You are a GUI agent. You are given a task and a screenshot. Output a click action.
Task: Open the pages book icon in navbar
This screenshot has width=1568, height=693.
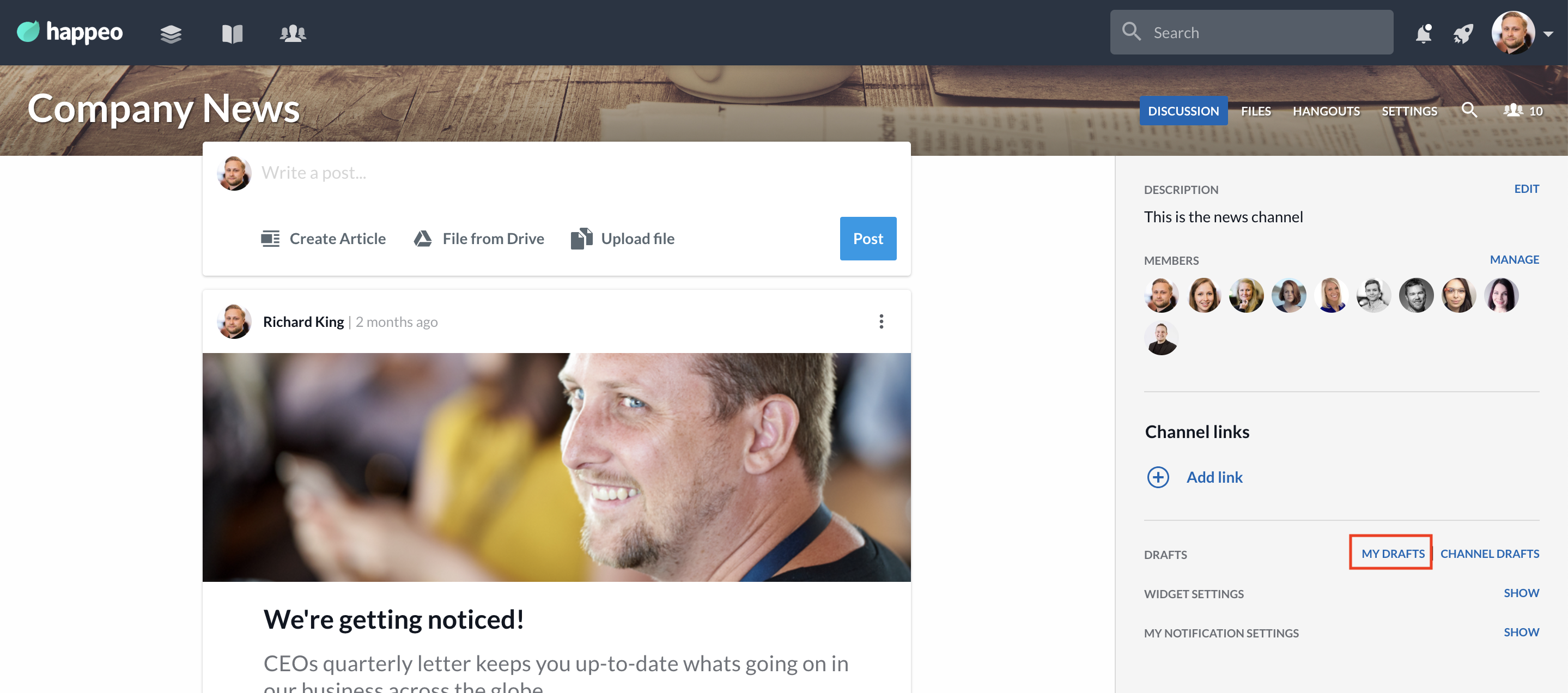coord(232,33)
